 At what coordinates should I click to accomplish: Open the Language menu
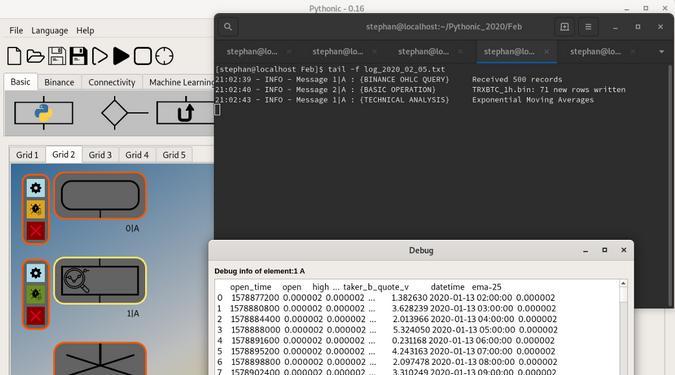tap(50, 31)
